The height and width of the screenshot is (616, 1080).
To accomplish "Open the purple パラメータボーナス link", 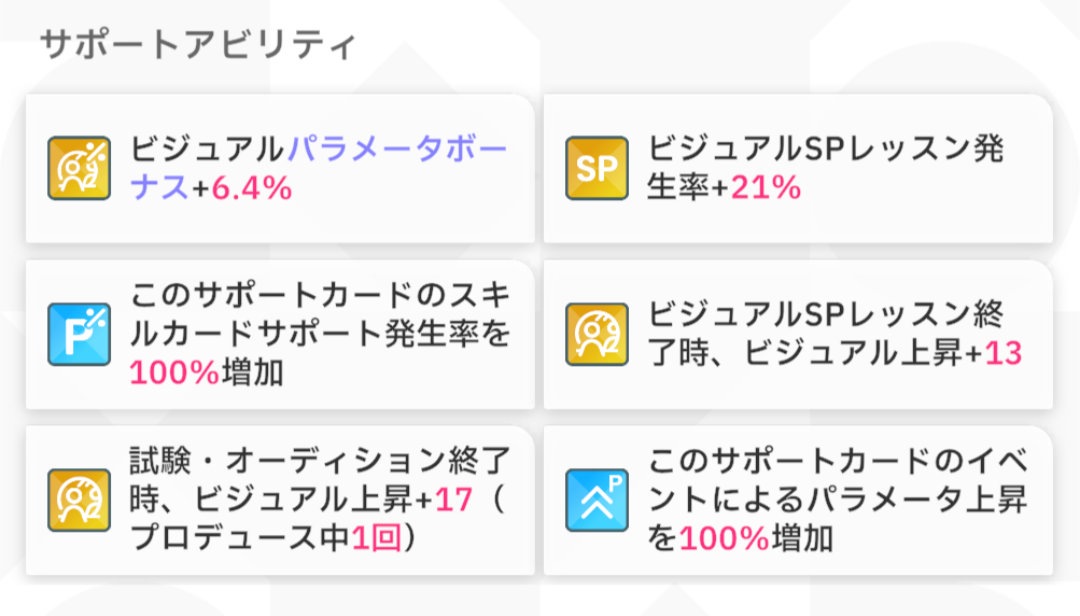I will (396, 151).
